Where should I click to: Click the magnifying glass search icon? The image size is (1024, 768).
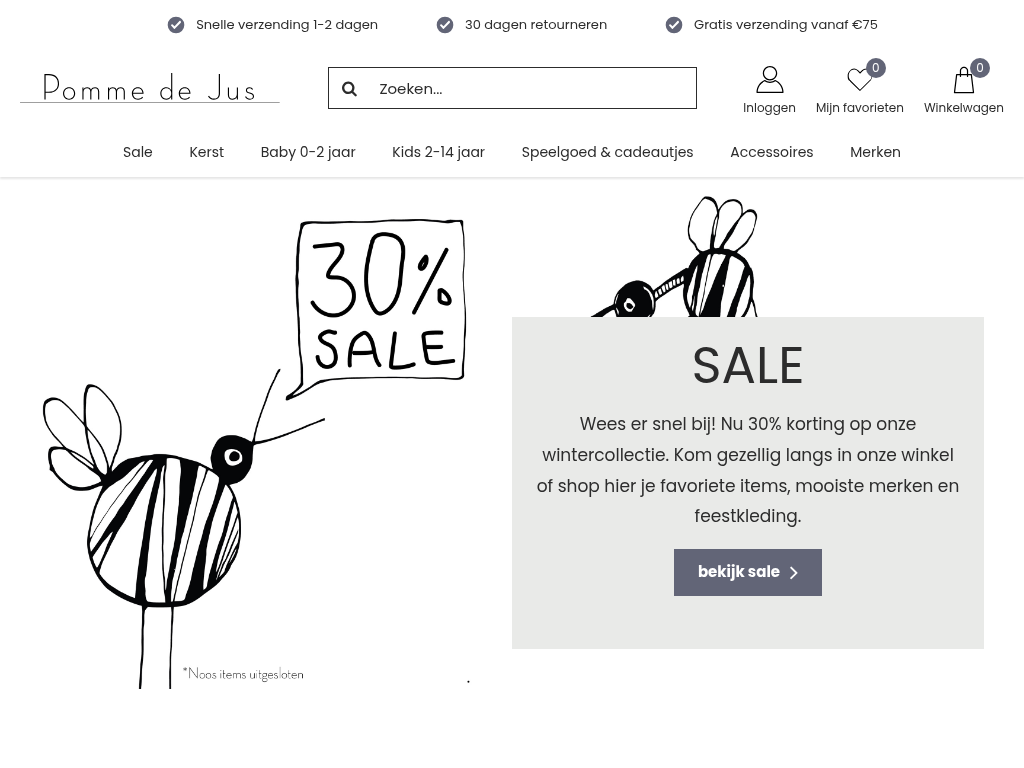[x=349, y=89]
